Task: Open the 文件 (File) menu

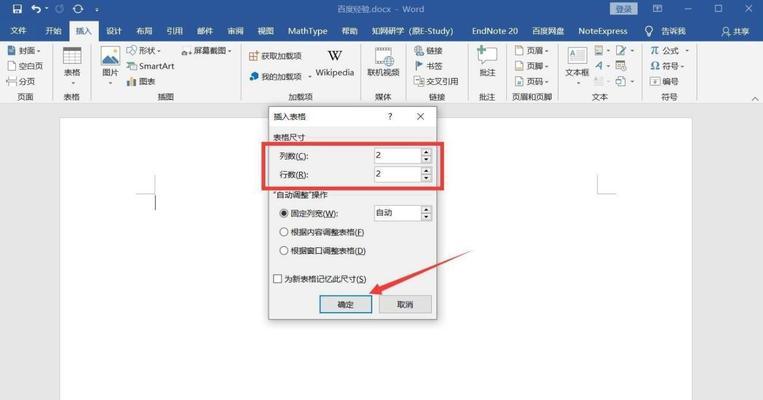Action: 18,31
